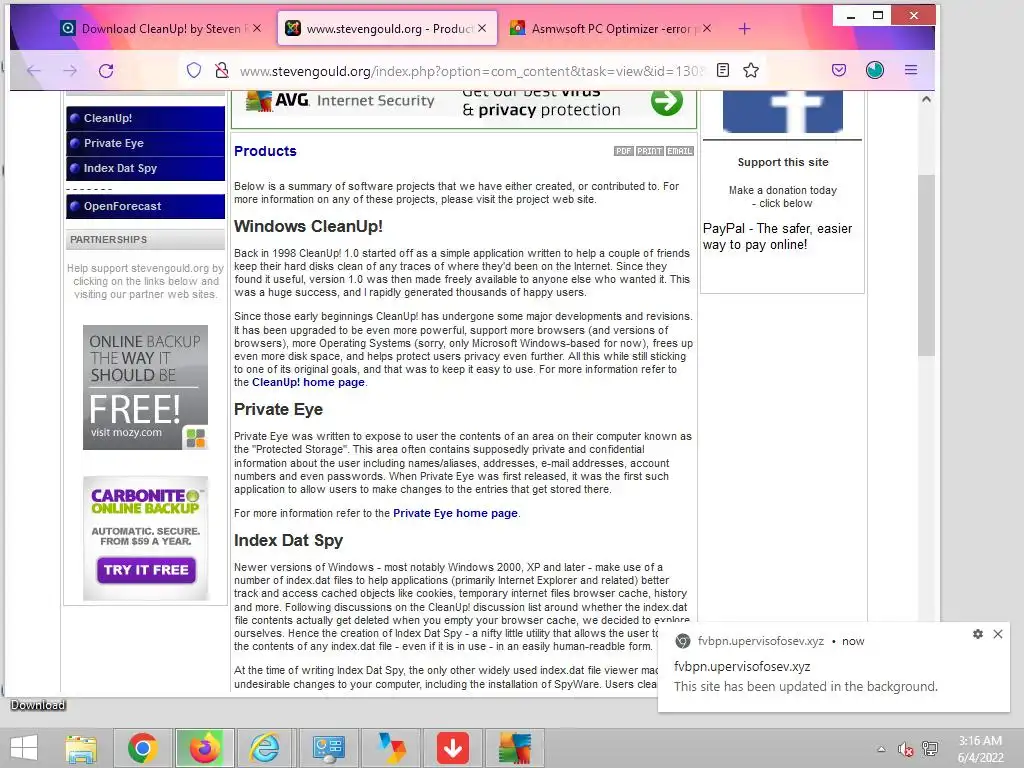This screenshot has width=1024, height=768.
Task: Open the AVG-style colorful taskbar app
Action: 515,748
